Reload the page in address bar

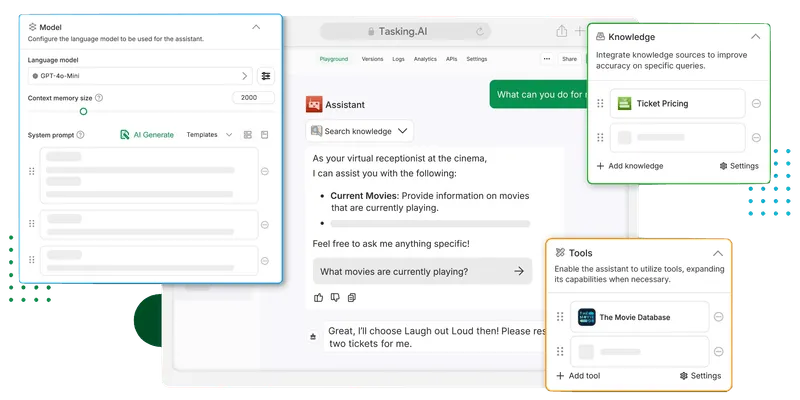coord(480,32)
